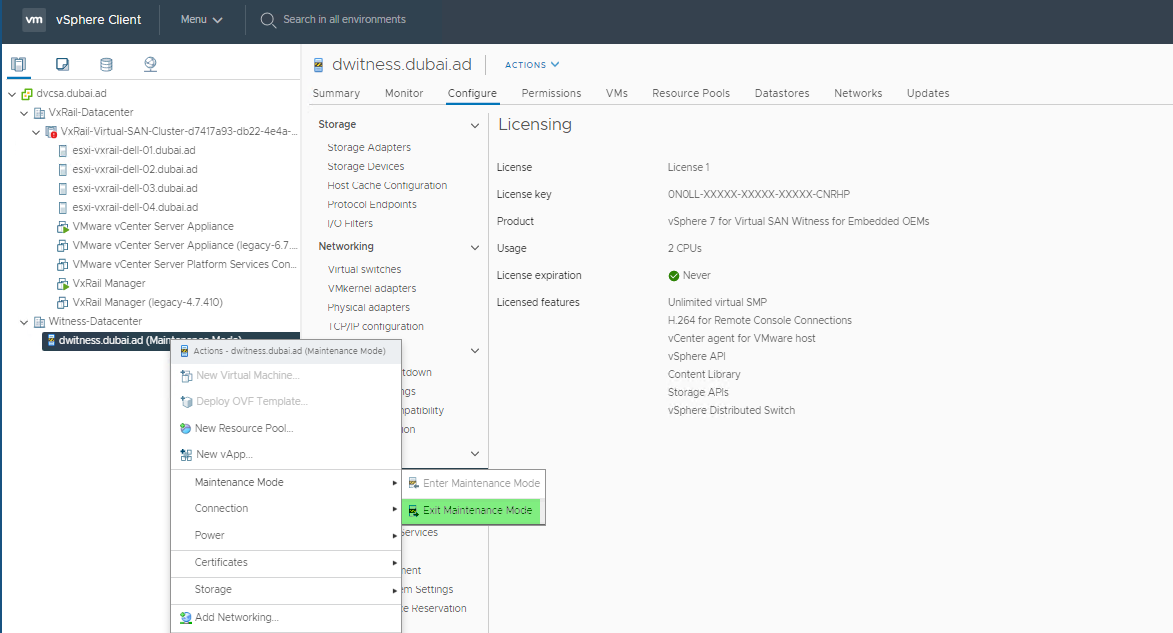Open the Storage inventory view icon
Image resolution: width=1173 pixels, height=633 pixels.
point(106,64)
